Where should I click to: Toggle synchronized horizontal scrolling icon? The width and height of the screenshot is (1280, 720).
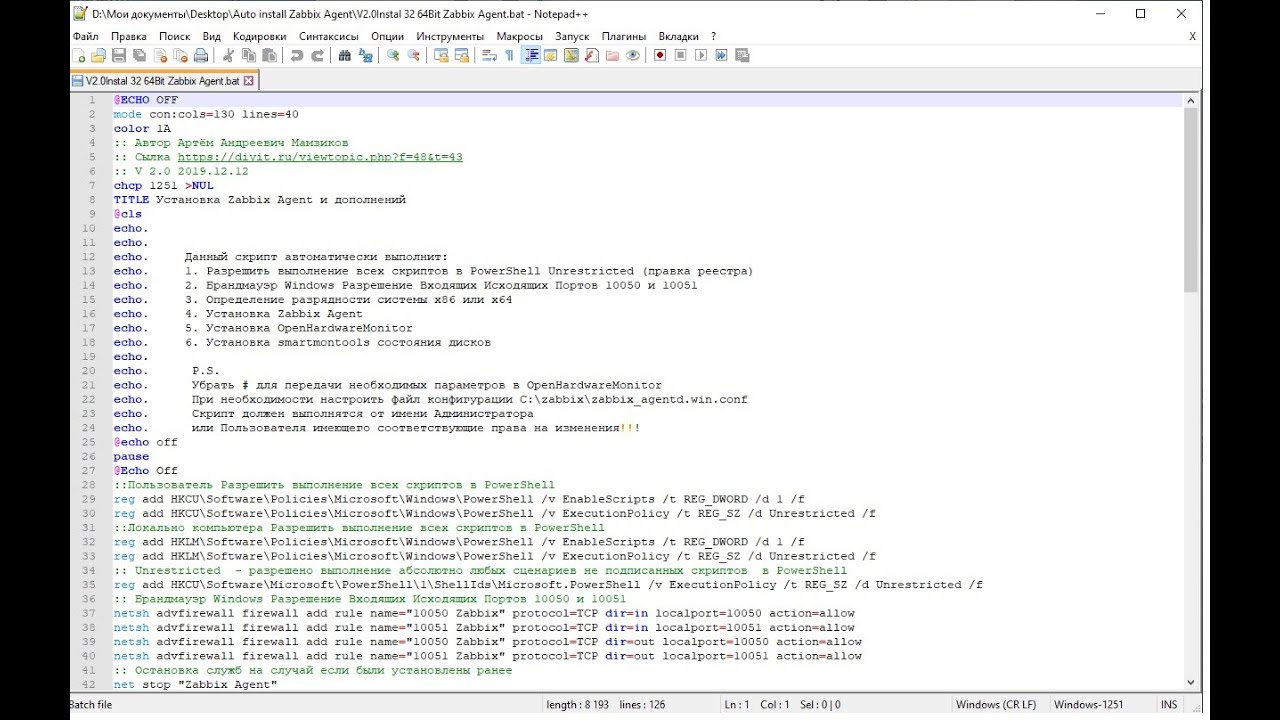461,56
